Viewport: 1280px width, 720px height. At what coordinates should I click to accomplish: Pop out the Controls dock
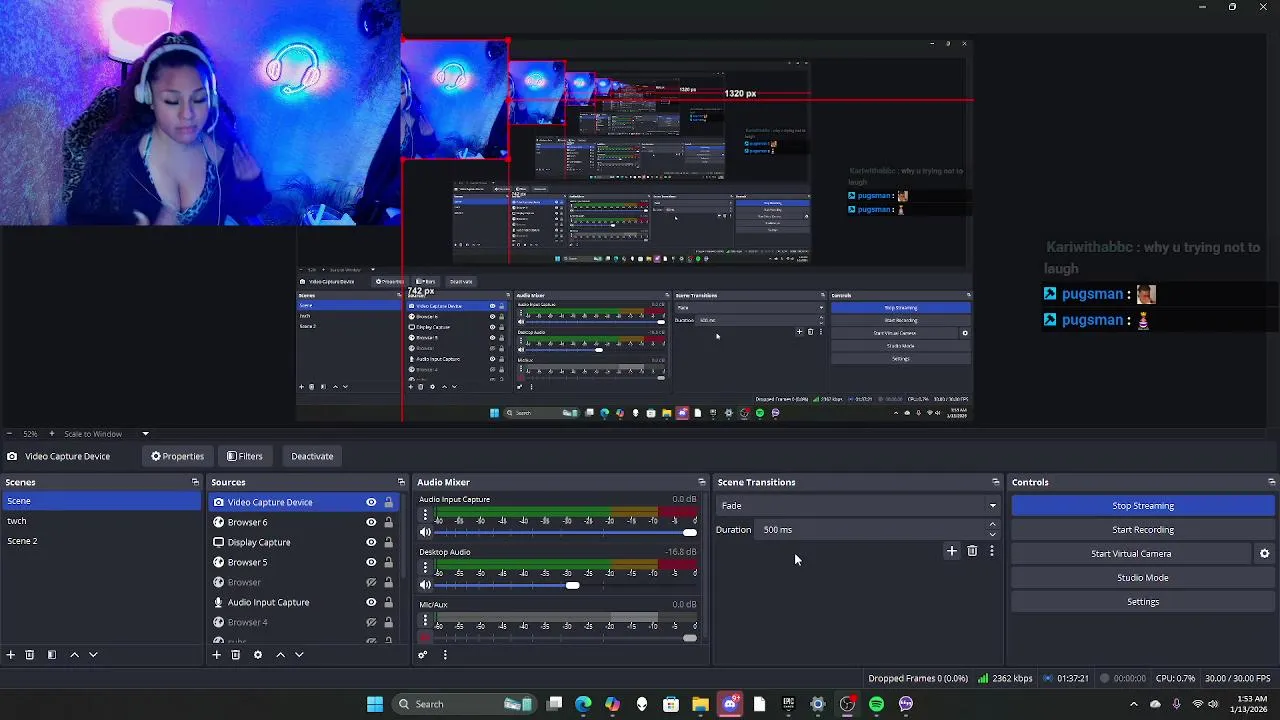[1271, 482]
